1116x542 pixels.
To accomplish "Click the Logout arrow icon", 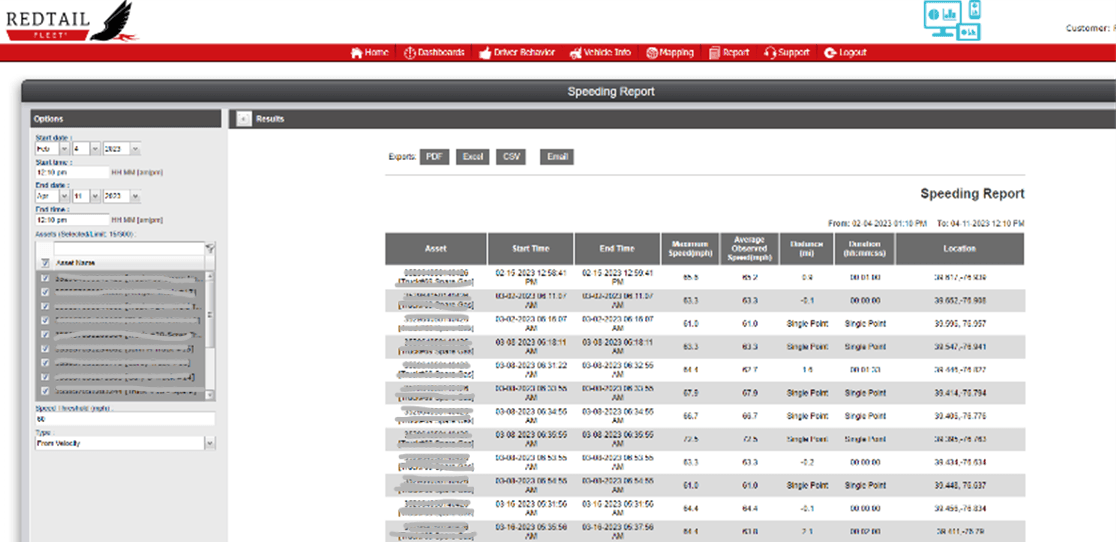I will click(830, 53).
